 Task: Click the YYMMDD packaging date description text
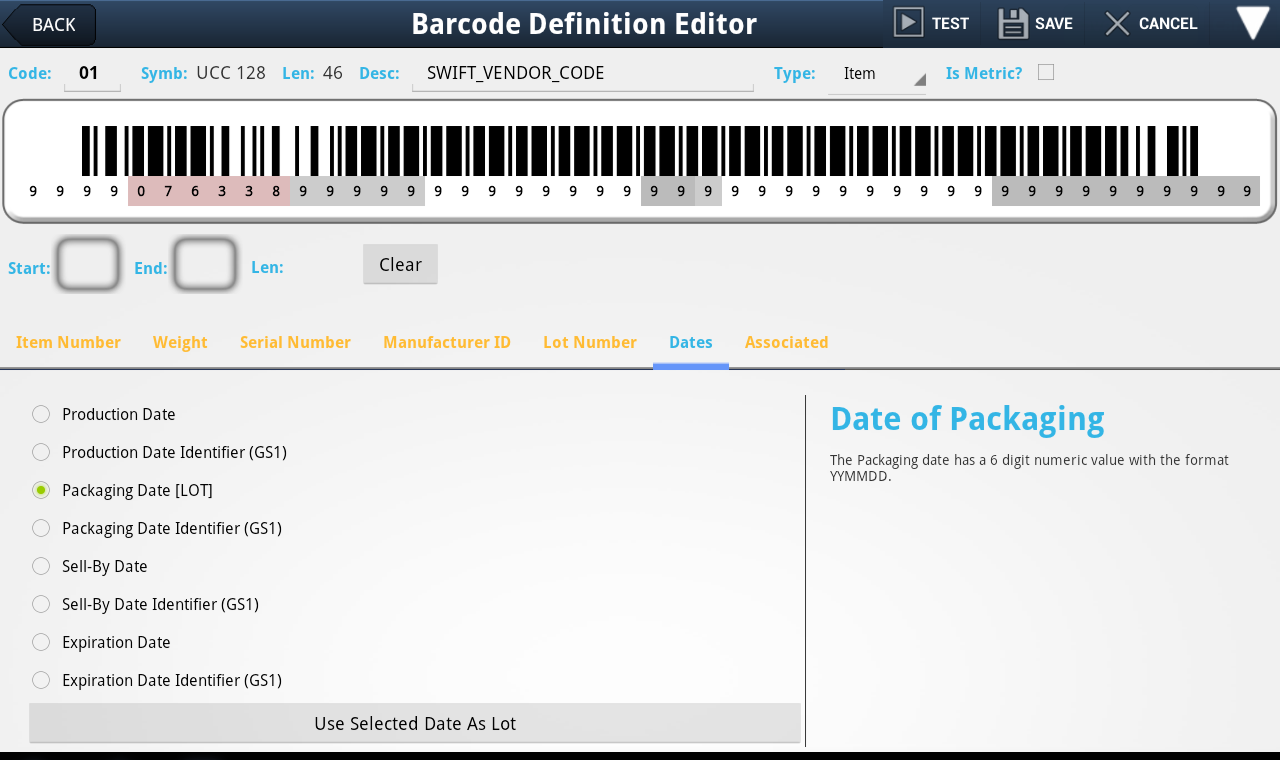[1029, 468]
